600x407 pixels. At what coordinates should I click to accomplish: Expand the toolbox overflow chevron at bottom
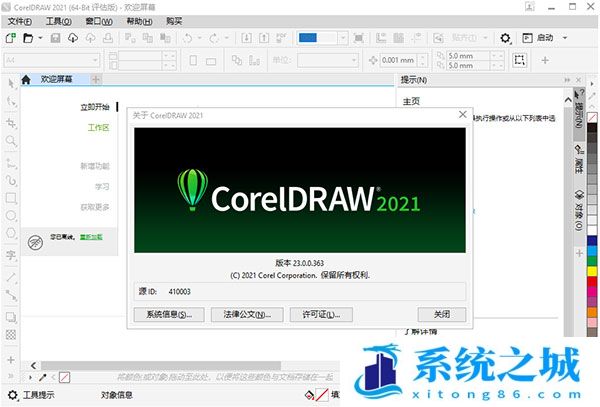pyautogui.click(x=11, y=376)
